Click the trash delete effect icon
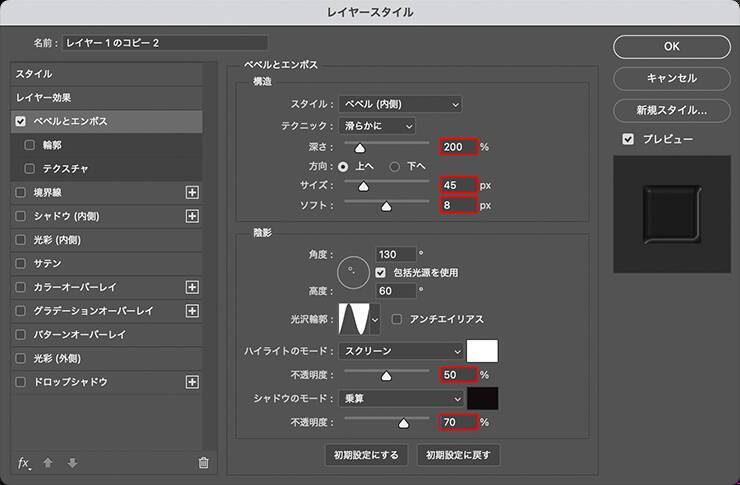The width and height of the screenshot is (740, 485). 203,462
